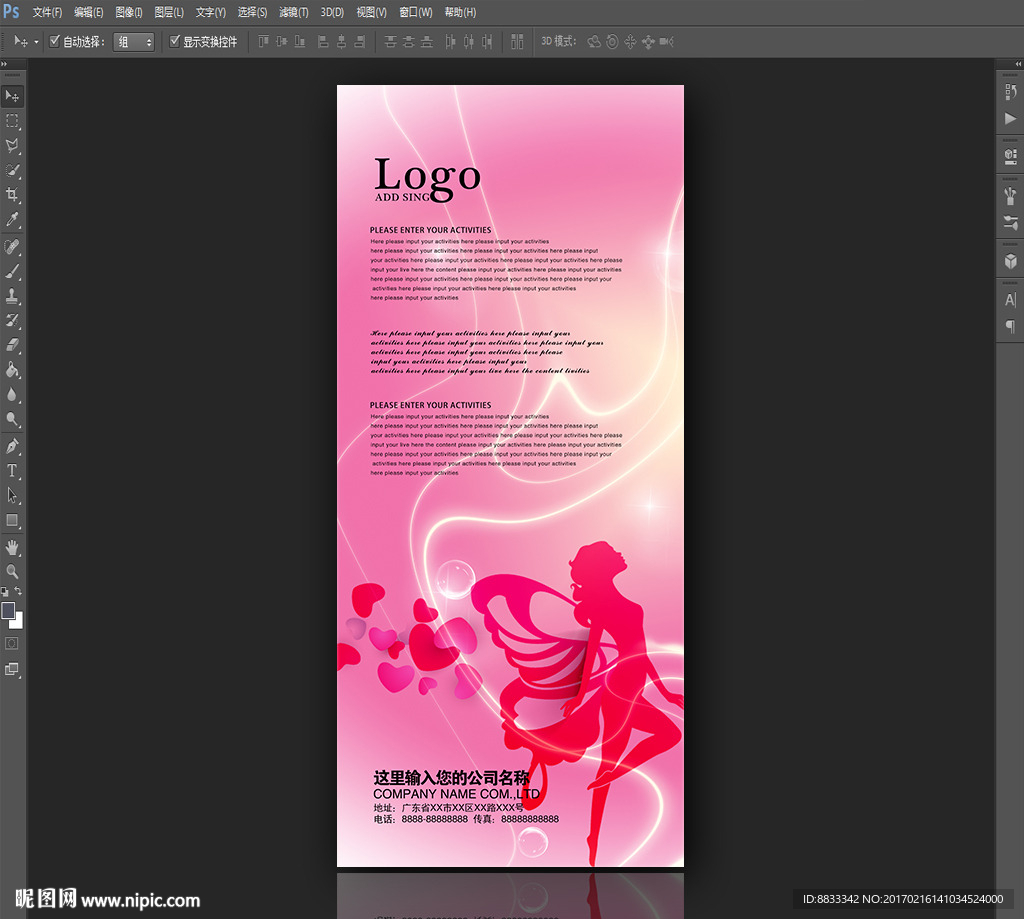Select the Eyedropper tool
Screen dimensions: 1024x919
click(12, 220)
